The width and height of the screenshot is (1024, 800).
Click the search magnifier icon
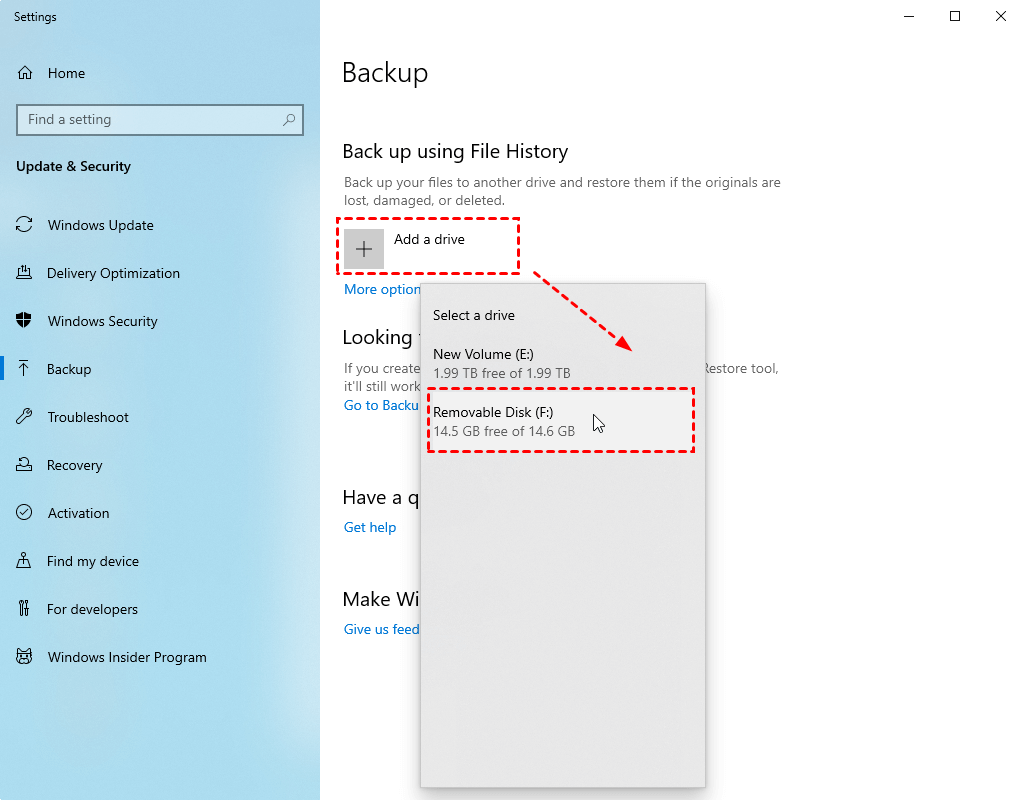(x=289, y=120)
